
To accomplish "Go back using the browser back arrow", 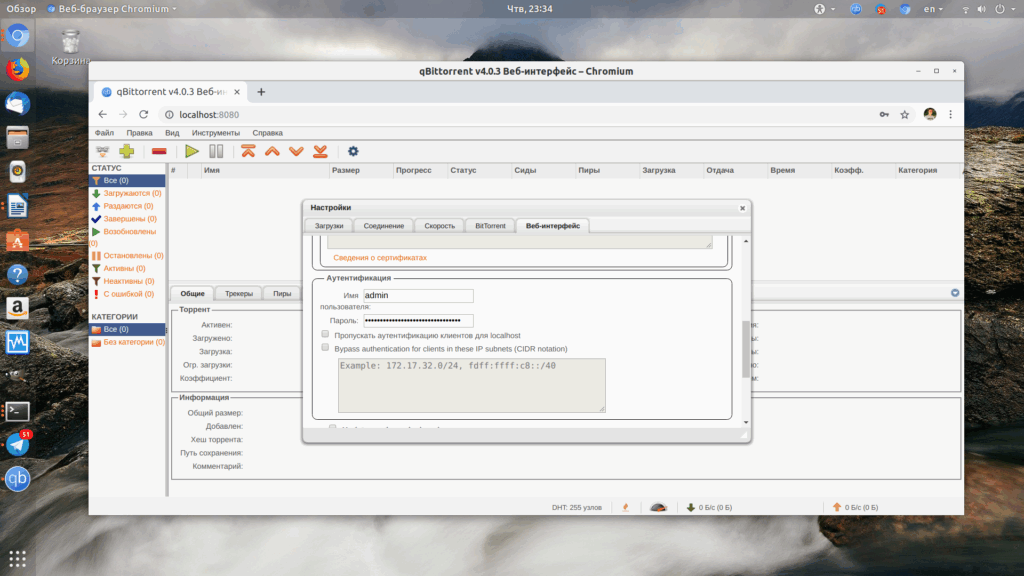I will tap(103, 114).
